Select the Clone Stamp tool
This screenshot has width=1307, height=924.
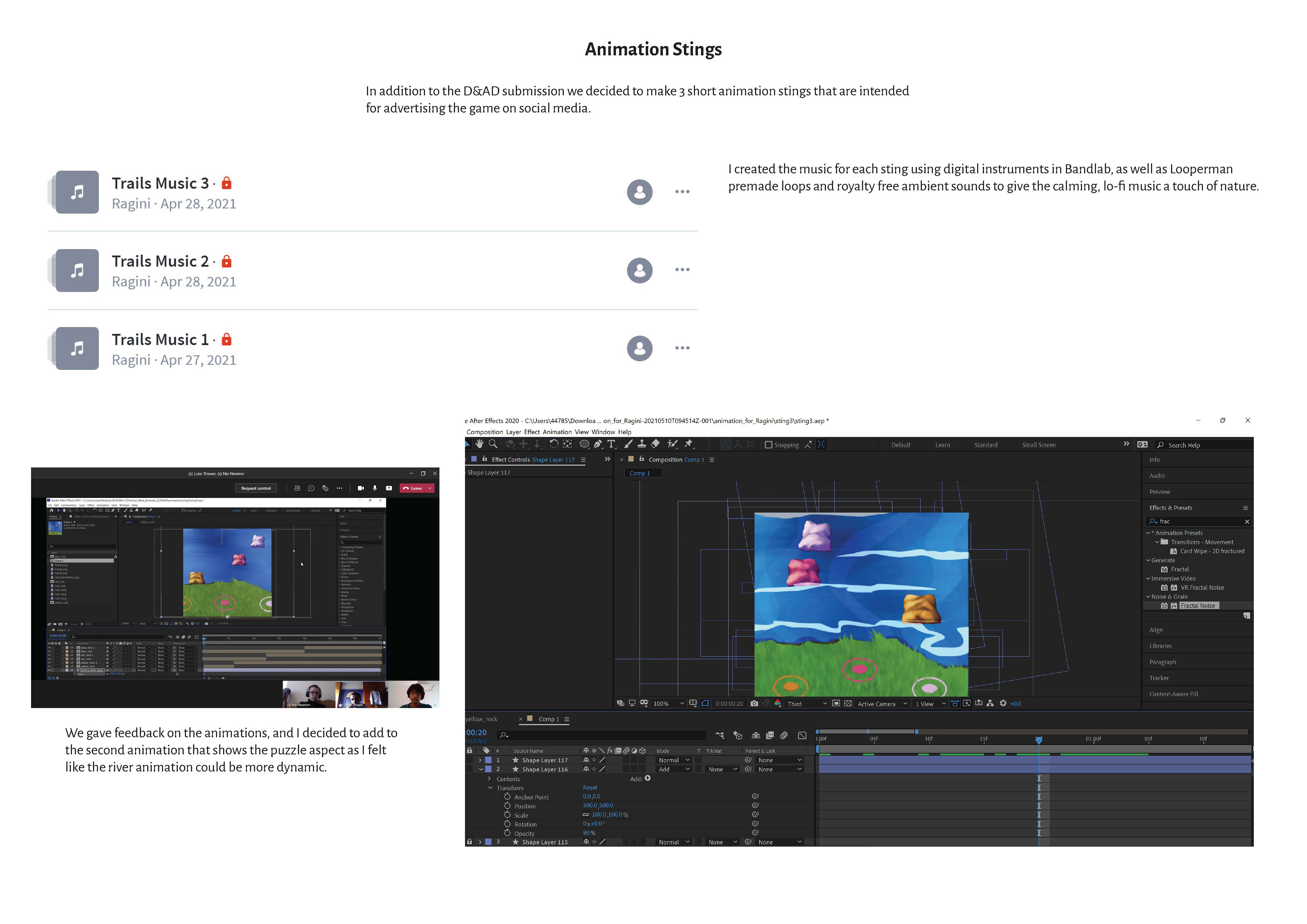coord(642,444)
